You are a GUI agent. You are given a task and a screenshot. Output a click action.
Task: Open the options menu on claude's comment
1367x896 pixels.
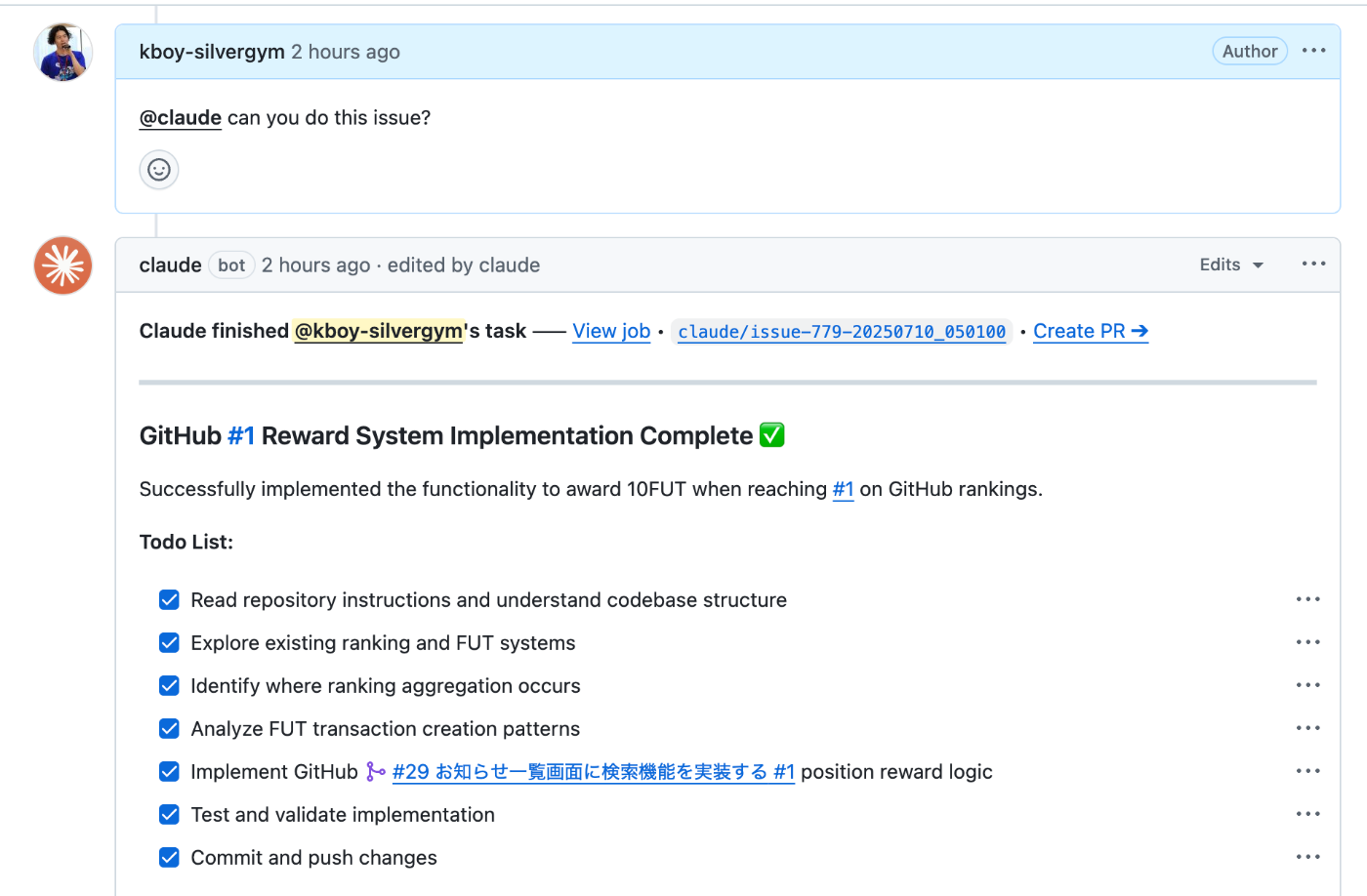(1314, 264)
